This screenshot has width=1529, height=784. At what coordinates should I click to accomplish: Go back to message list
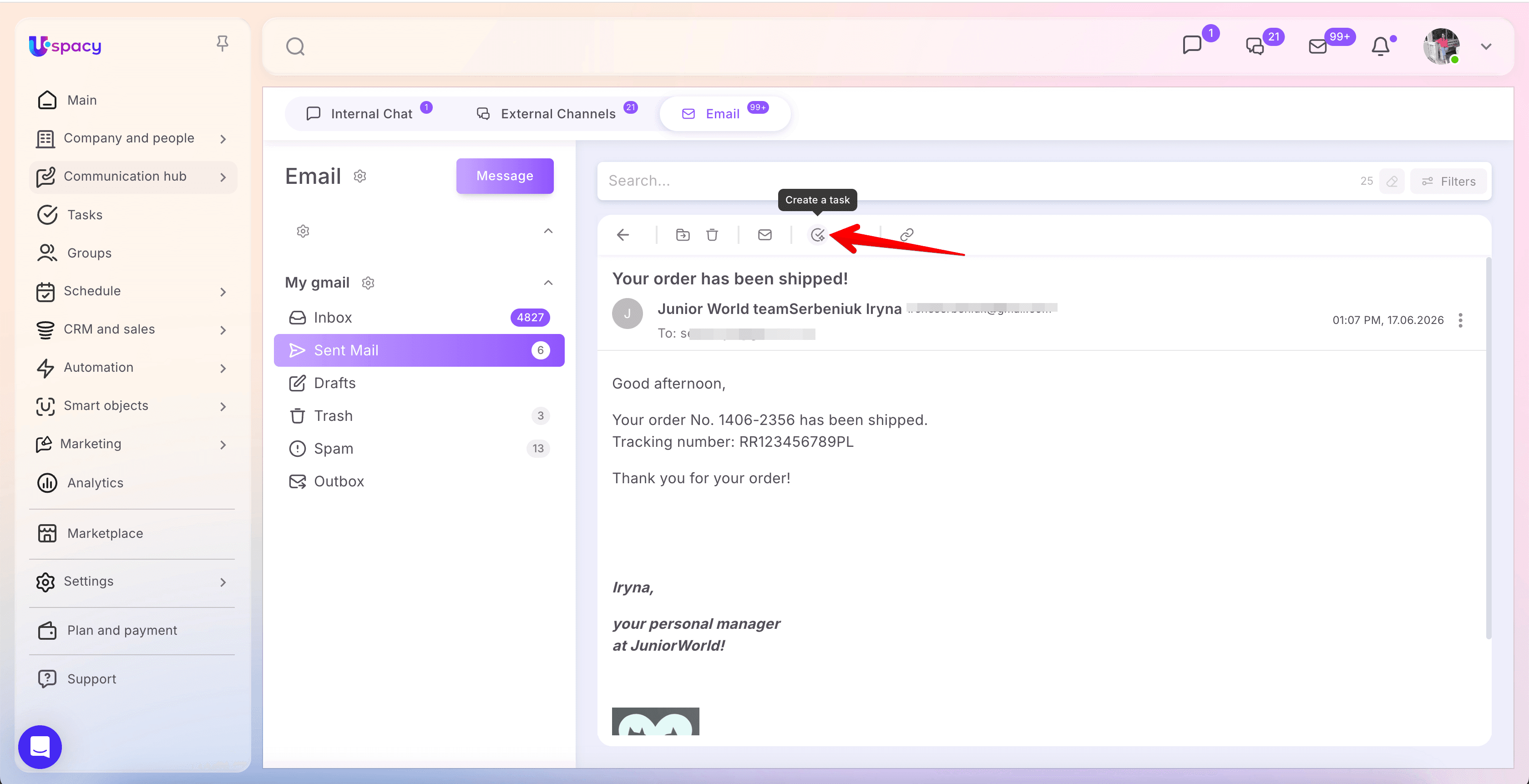623,235
